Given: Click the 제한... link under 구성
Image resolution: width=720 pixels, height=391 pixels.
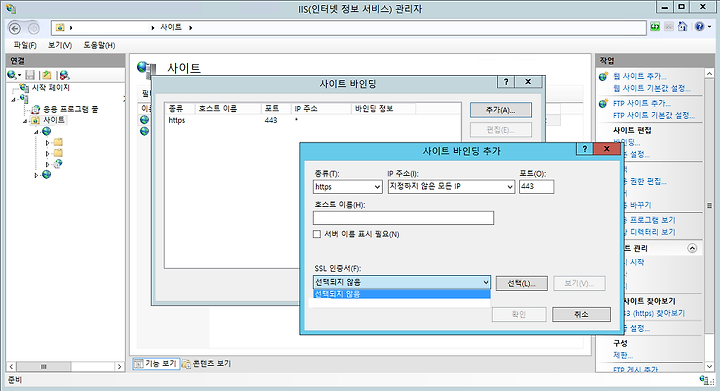Looking at the screenshot, I should [623, 355].
